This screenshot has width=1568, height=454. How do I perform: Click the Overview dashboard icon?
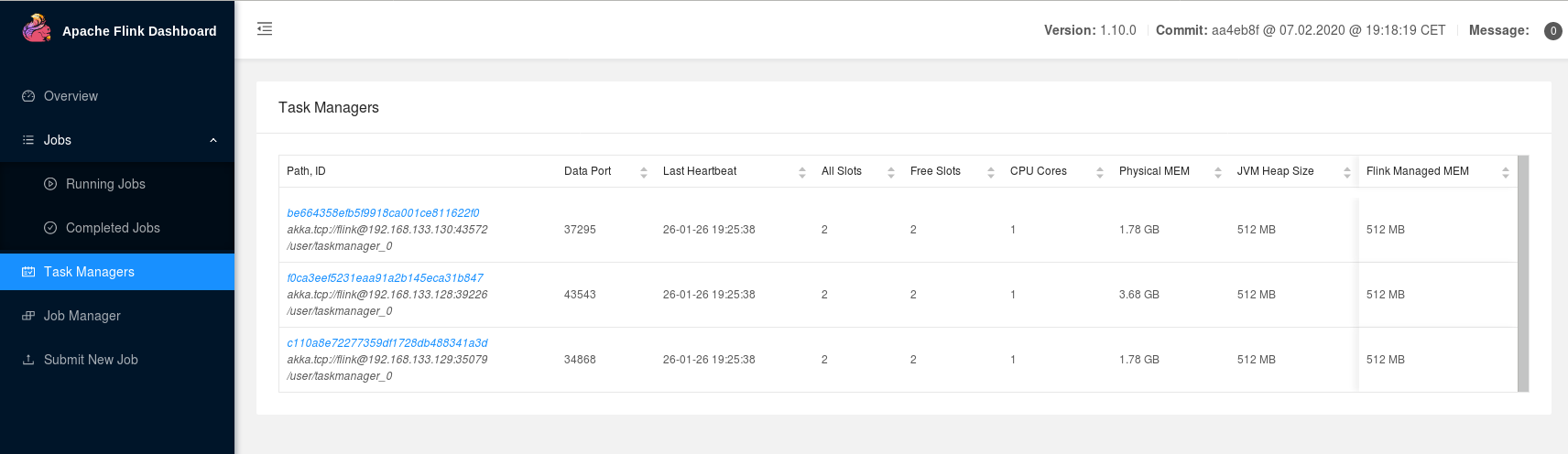(x=28, y=96)
